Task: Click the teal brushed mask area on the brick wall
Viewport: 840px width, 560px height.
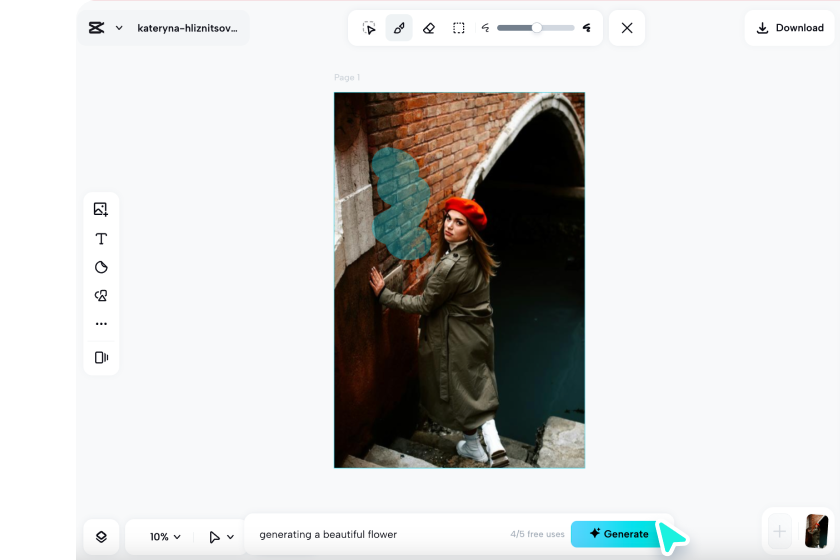Action: click(x=401, y=204)
